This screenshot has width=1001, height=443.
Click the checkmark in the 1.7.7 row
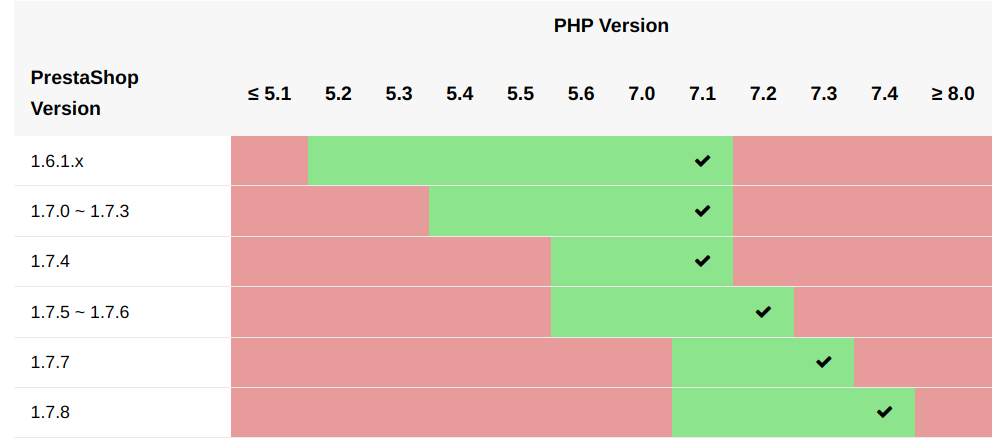(x=823, y=362)
